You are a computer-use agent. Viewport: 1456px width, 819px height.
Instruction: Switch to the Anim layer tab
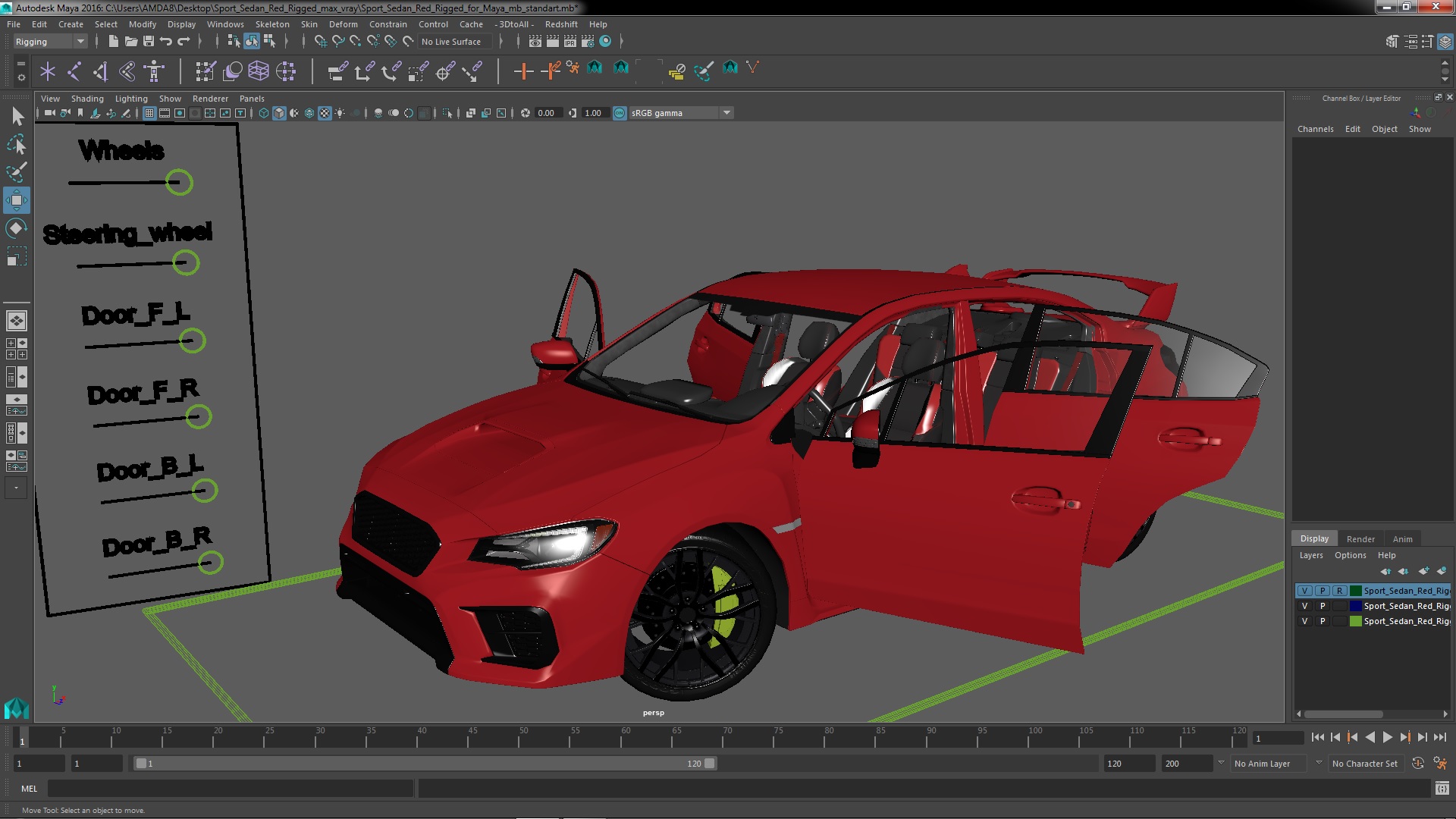click(x=1402, y=539)
